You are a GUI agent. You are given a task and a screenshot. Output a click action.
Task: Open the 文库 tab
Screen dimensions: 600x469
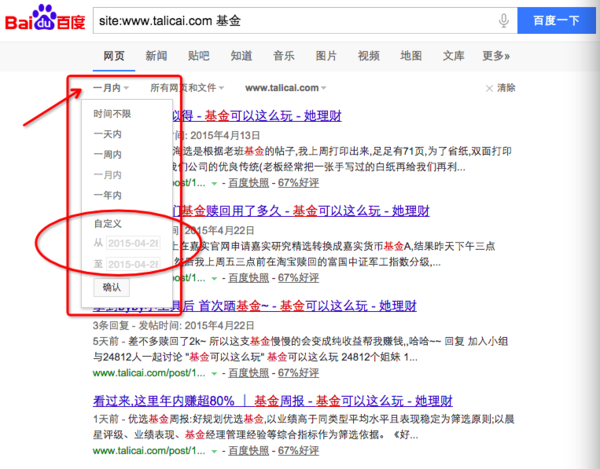[x=453, y=56]
